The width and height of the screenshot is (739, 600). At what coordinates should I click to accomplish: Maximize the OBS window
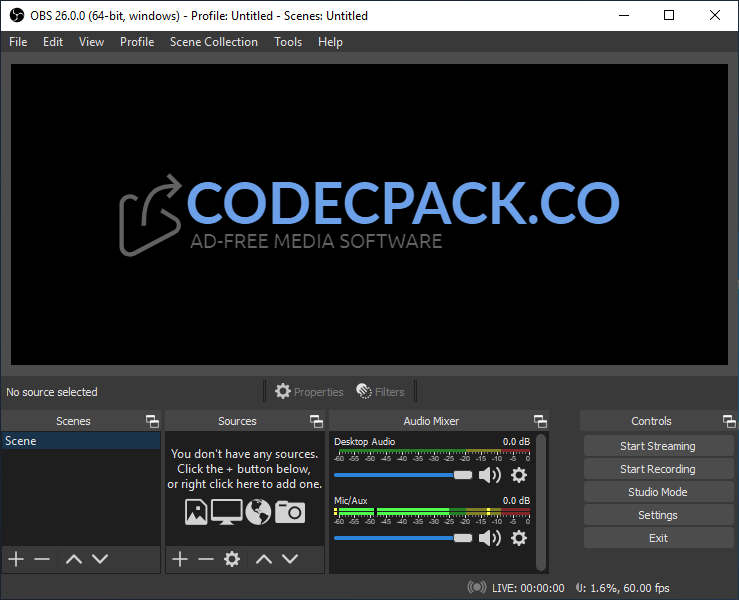[669, 15]
